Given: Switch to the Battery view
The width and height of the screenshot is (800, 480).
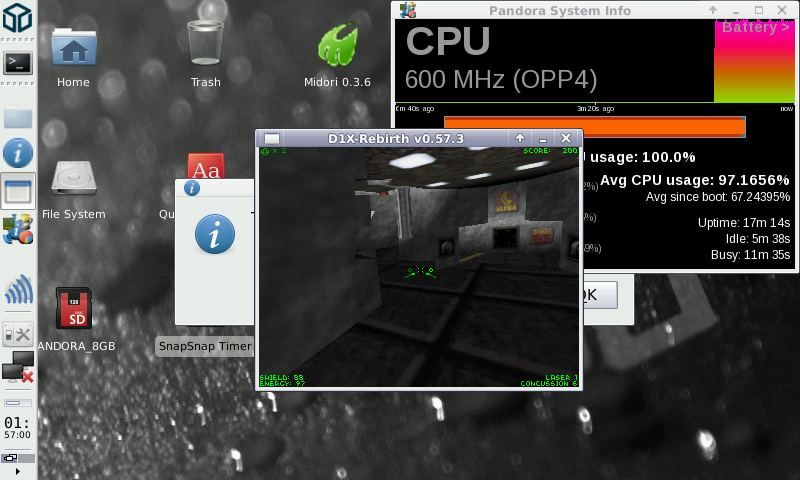Looking at the screenshot, I should pos(755,27).
